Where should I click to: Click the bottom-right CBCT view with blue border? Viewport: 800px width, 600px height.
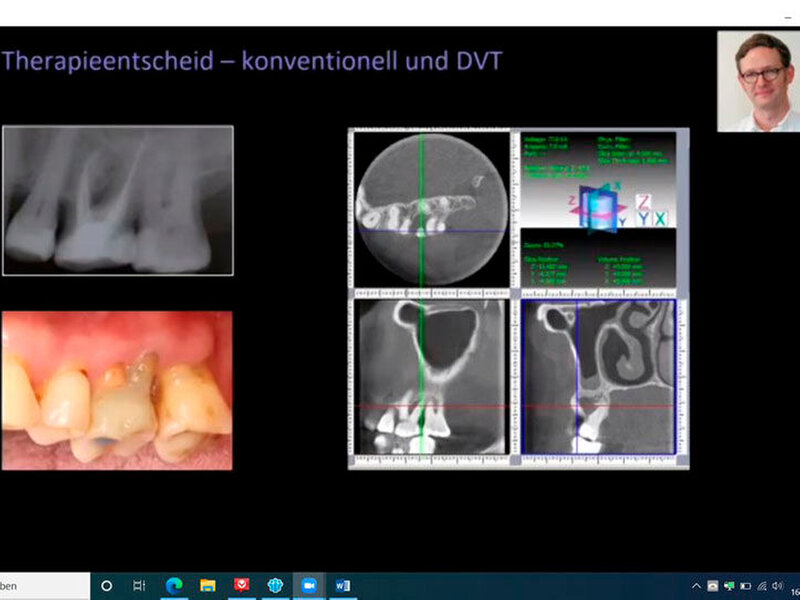coord(598,378)
